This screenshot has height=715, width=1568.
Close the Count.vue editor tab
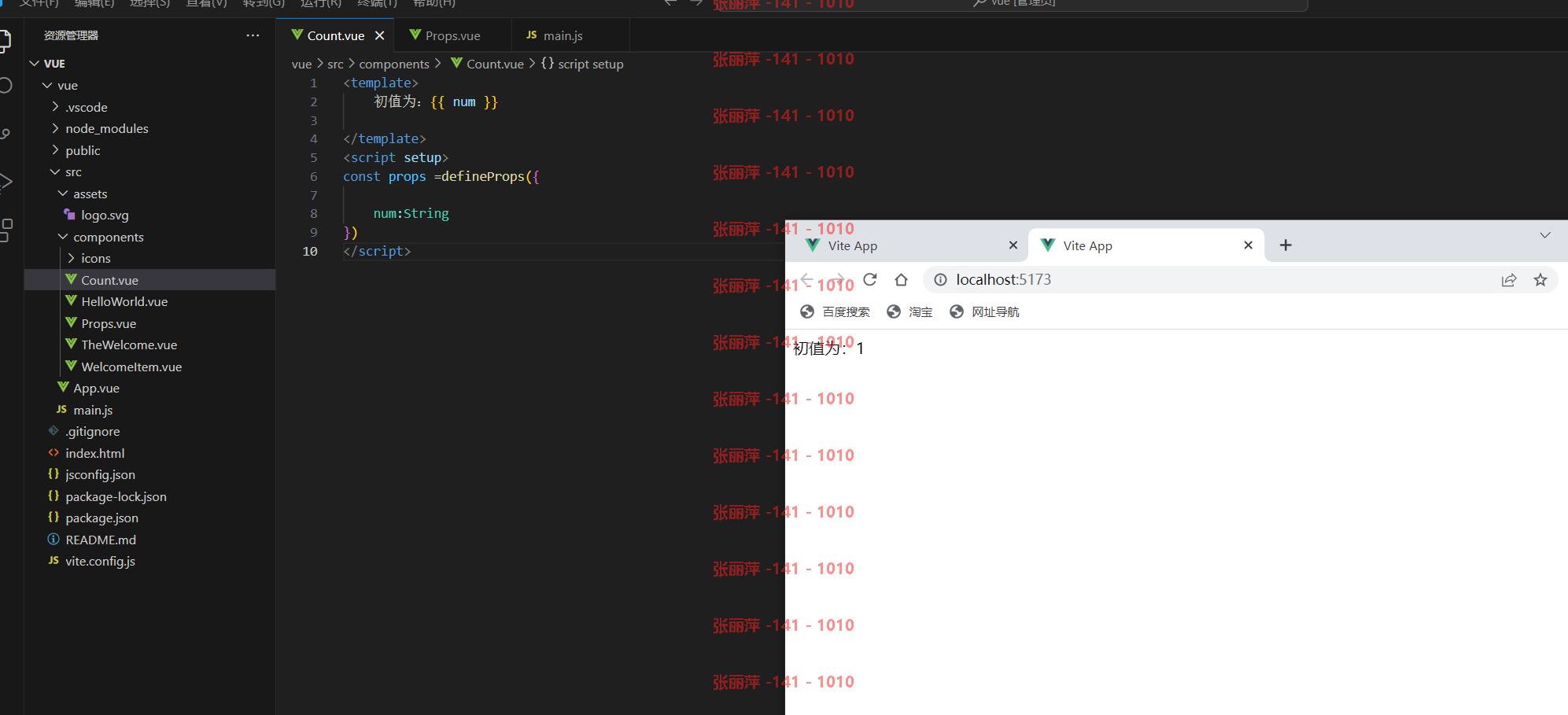pyautogui.click(x=379, y=35)
